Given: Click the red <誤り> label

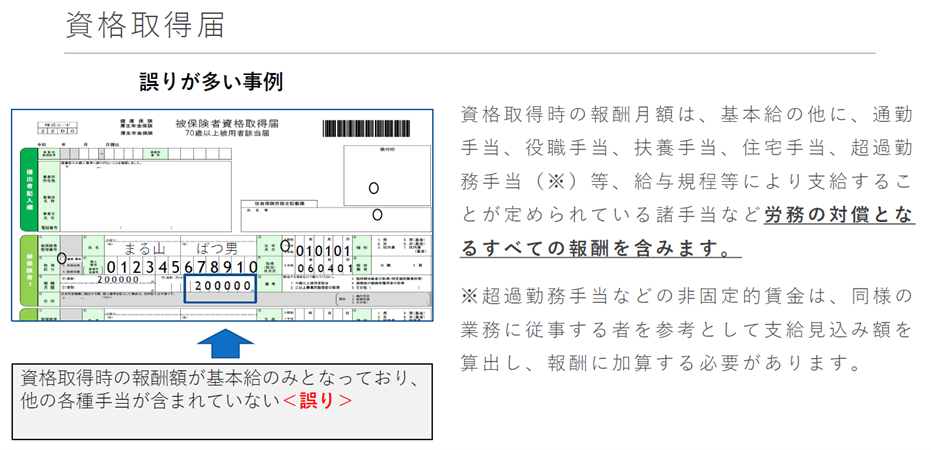Looking at the screenshot, I should click(x=316, y=401).
